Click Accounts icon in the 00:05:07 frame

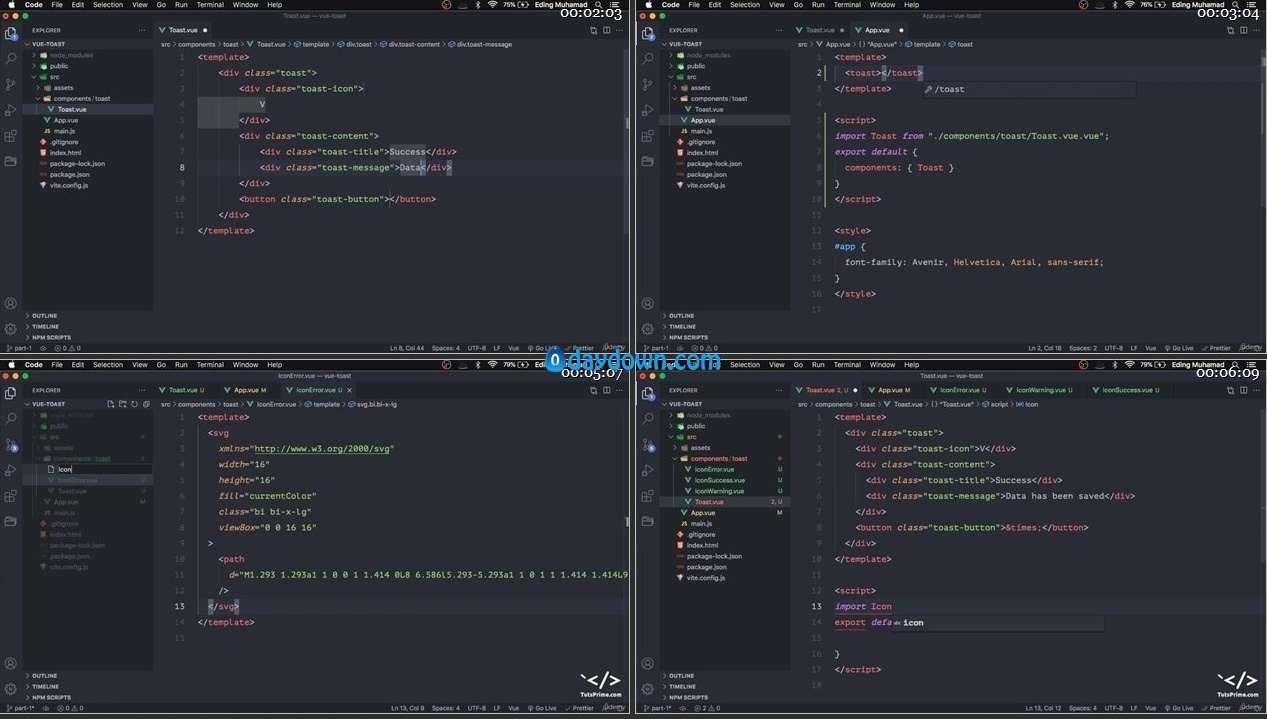pyautogui.click(x=11, y=663)
